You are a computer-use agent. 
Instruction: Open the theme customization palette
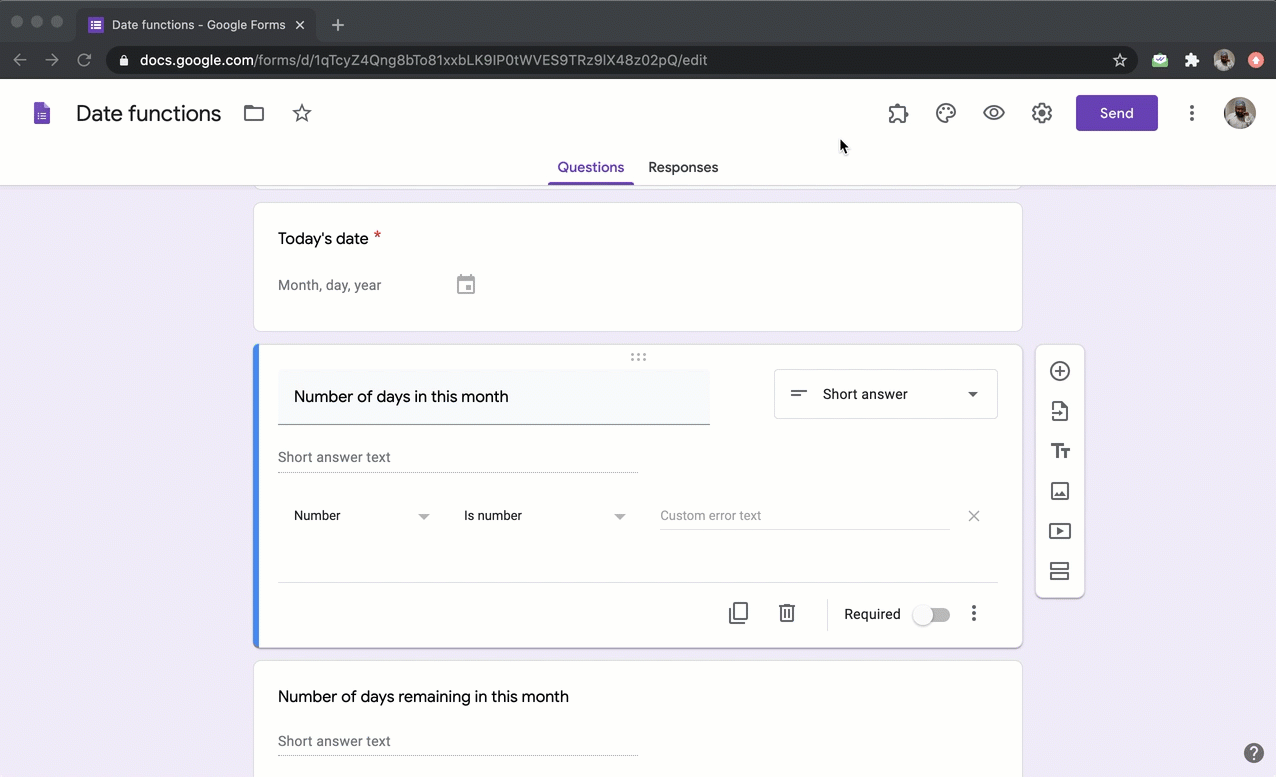(945, 113)
